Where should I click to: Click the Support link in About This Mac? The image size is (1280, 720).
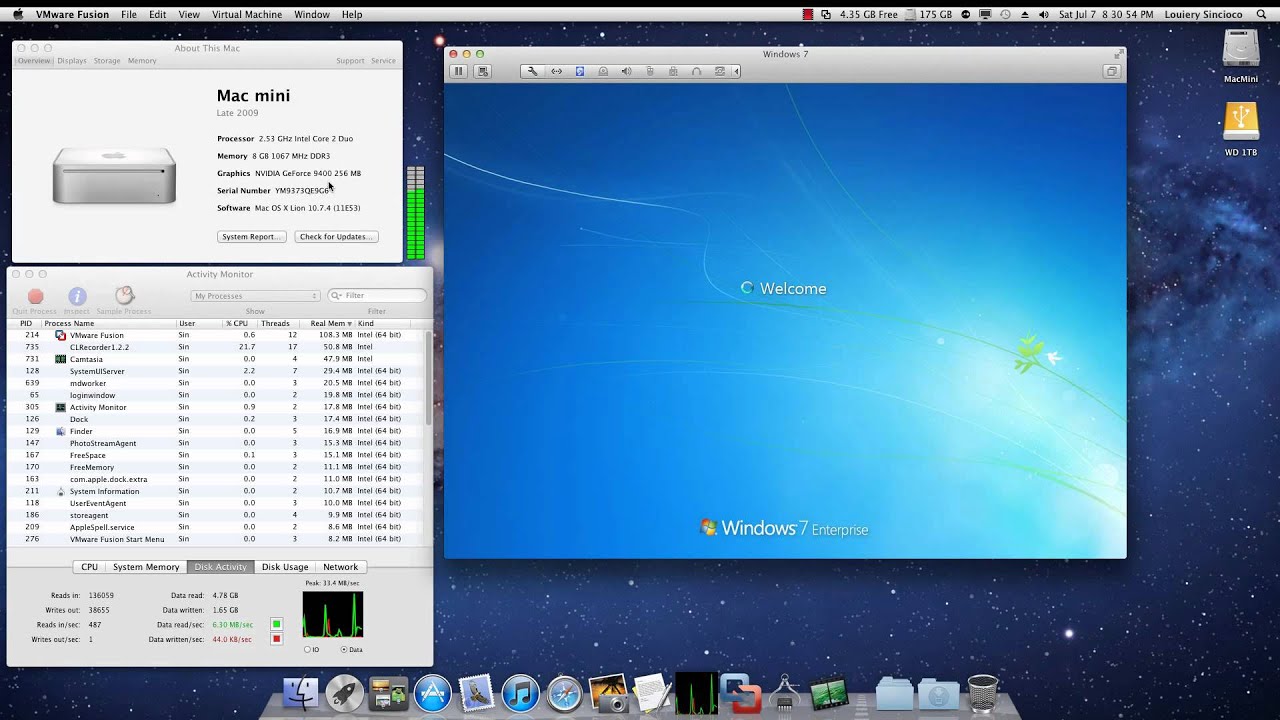[350, 61]
